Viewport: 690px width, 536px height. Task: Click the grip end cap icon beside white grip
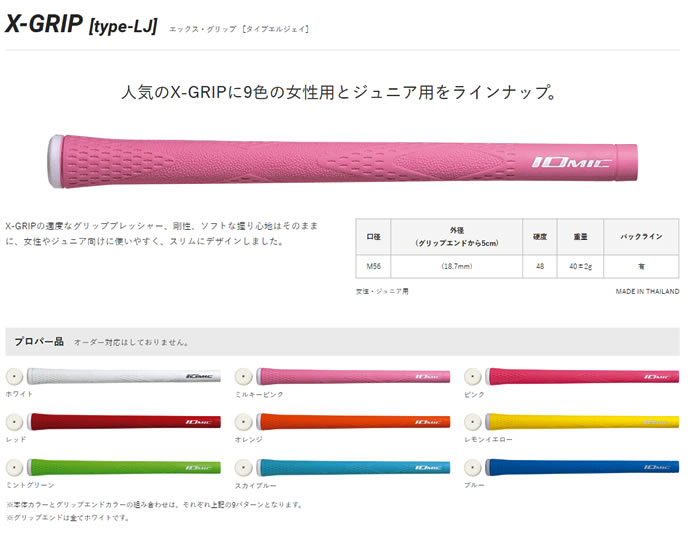[14, 377]
